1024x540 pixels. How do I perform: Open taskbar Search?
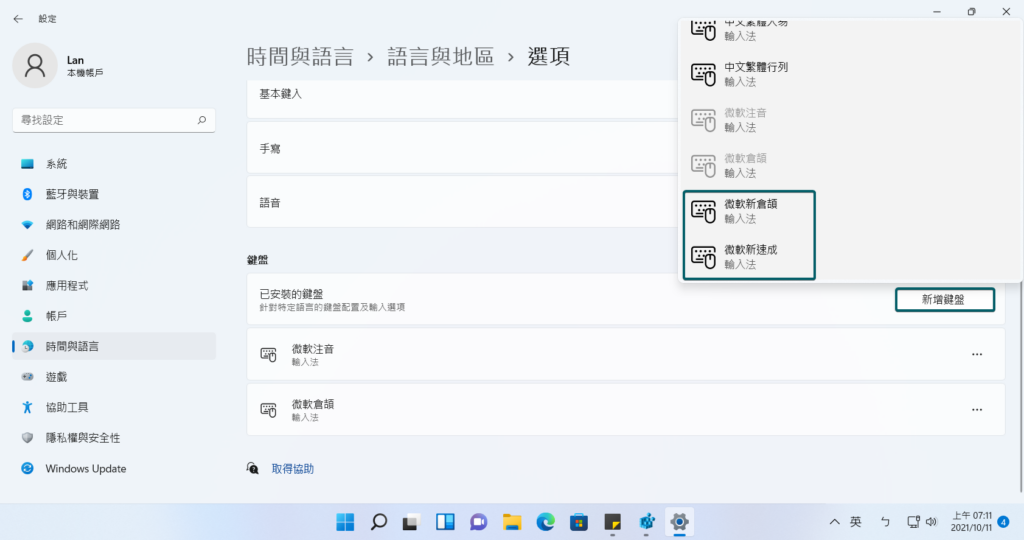click(379, 522)
